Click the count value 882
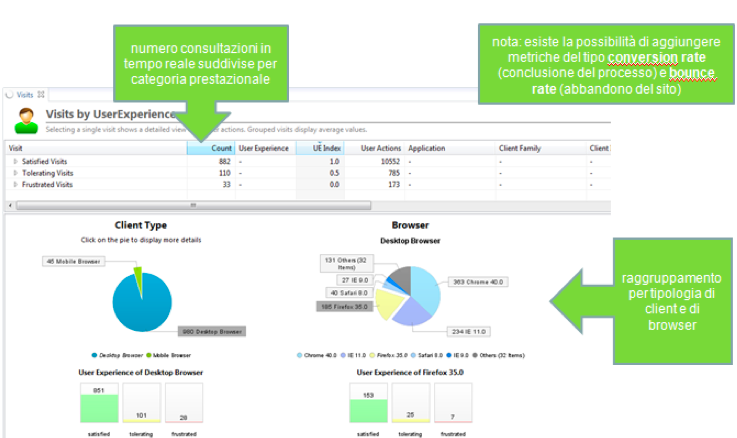The image size is (737, 438). pyautogui.click(x=225, y=161)
